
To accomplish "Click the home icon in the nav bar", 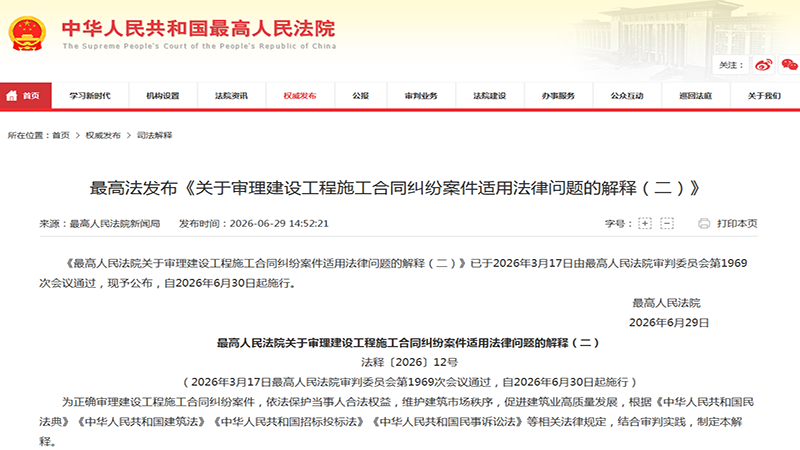I will tap(12, 95).
